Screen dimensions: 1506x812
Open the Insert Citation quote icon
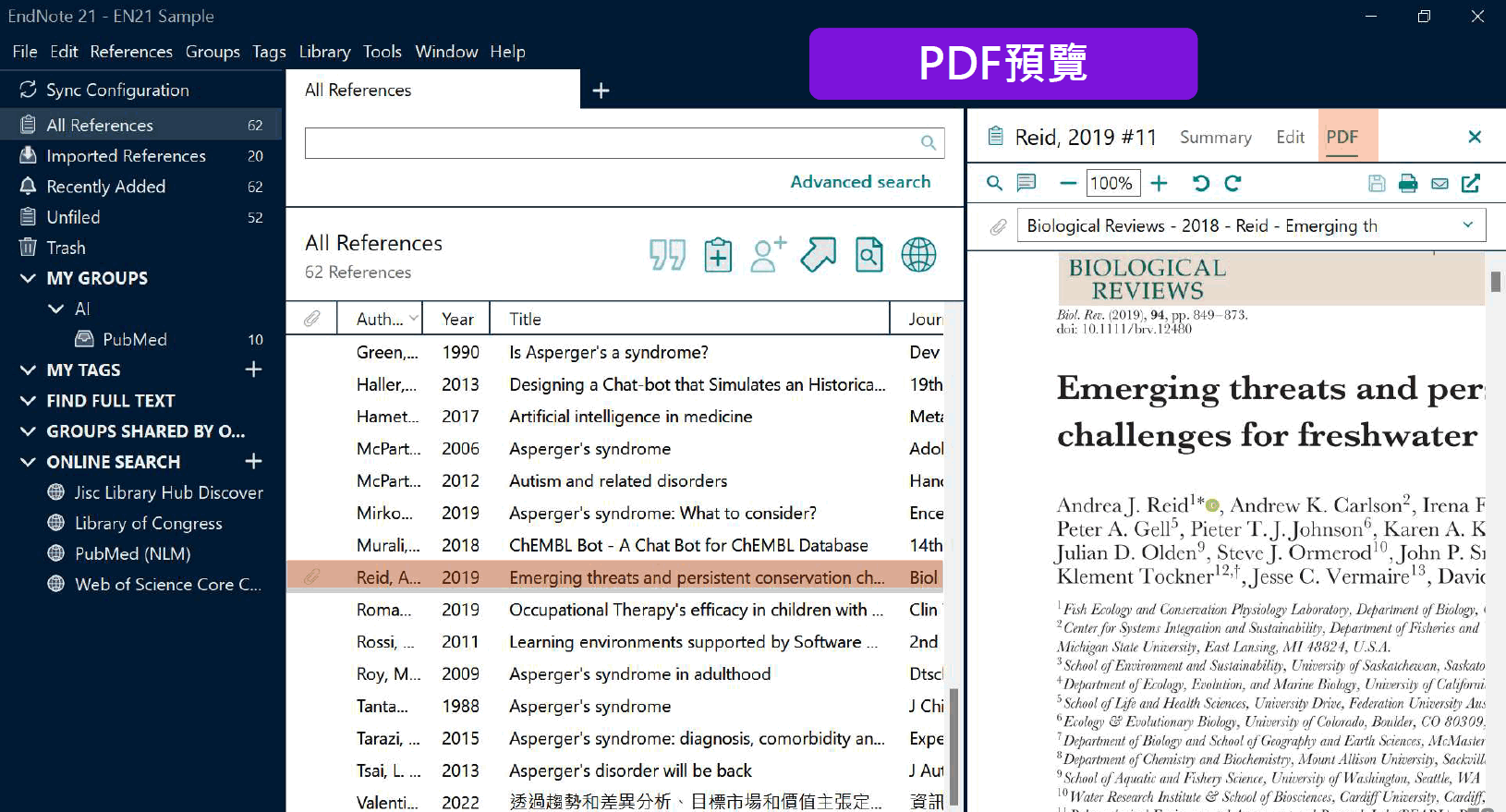(x=667, y=255)
